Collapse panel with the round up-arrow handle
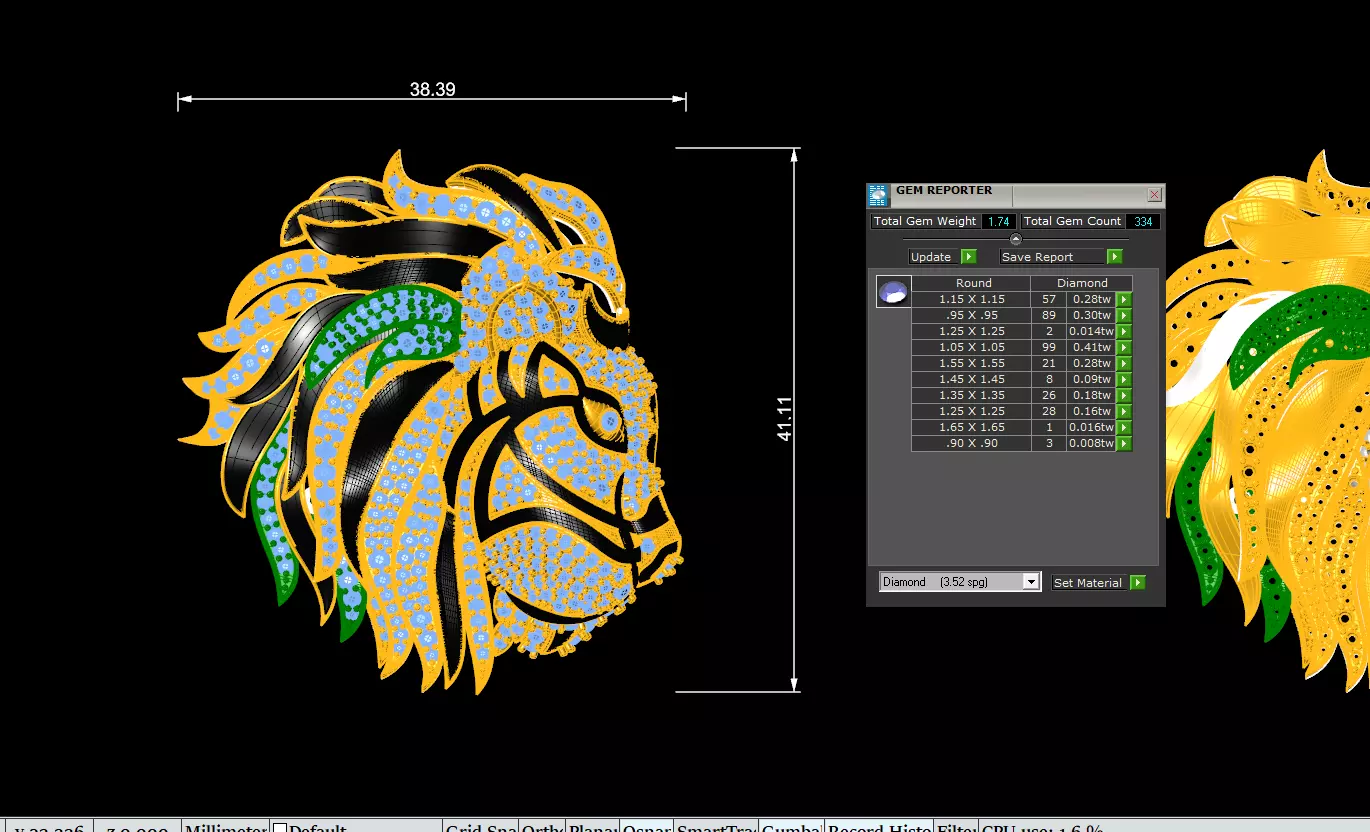Viewport: 1370px width, 832px height. [1016, 239]
